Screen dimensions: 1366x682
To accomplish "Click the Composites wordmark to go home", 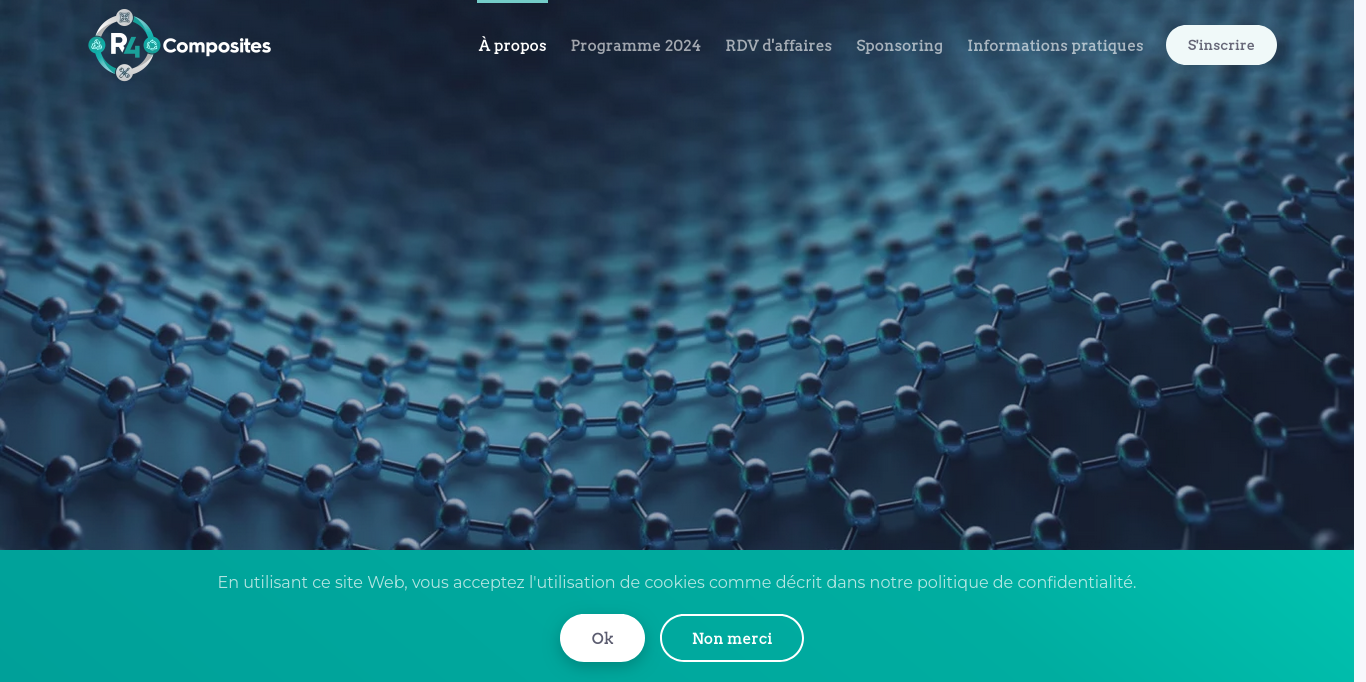I will pyautogui.click(x=216, y=46).
